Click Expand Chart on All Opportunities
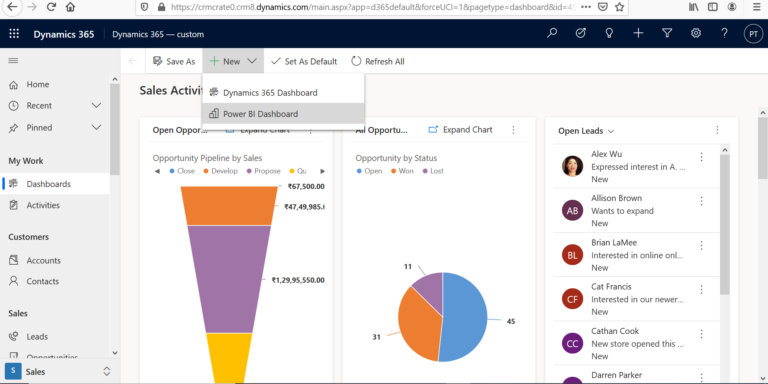 click(x=460, y=130)
